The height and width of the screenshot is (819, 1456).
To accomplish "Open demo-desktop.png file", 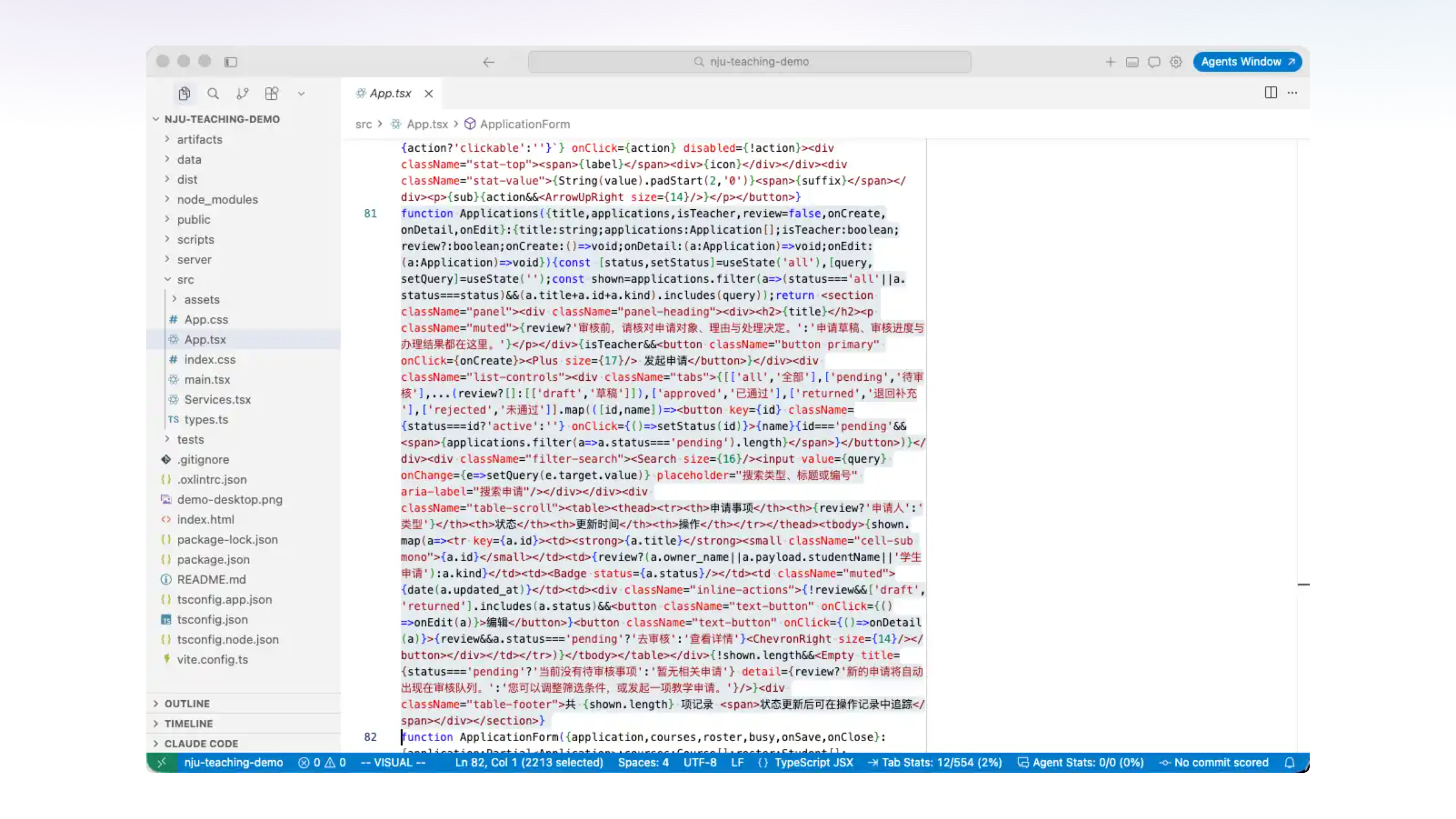I will tap(229, 500).
